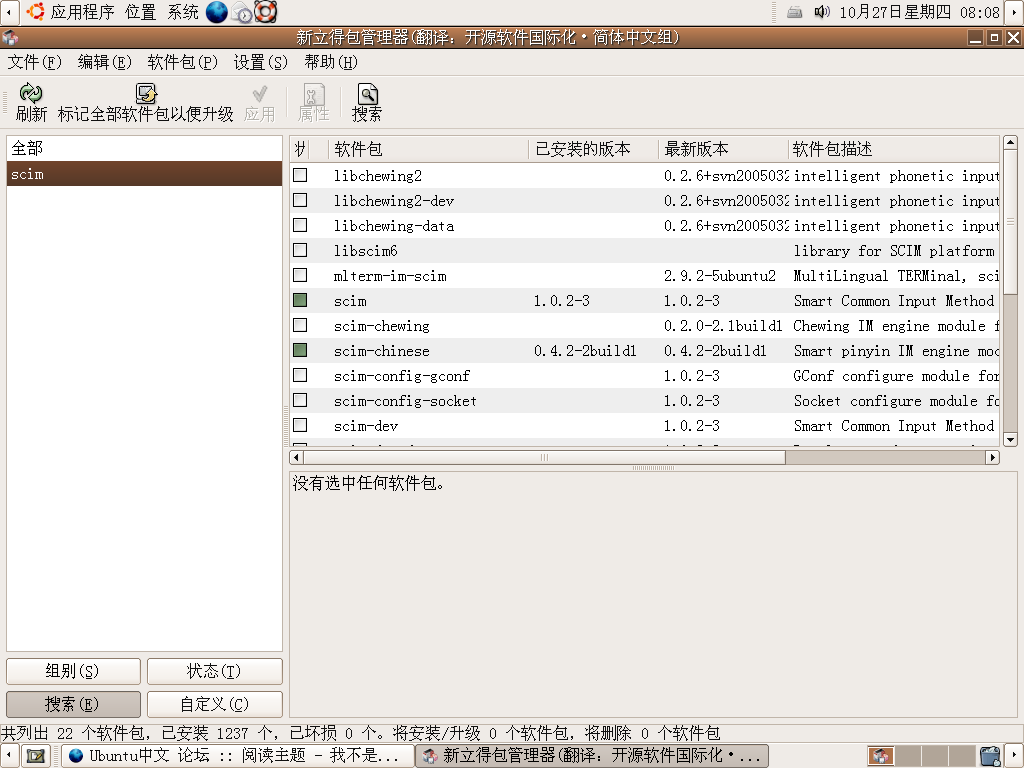This screenshot has height=768, width=1024.
Task: Click the 新立得包管理器 taskbar button
Action: click(592, 756)
